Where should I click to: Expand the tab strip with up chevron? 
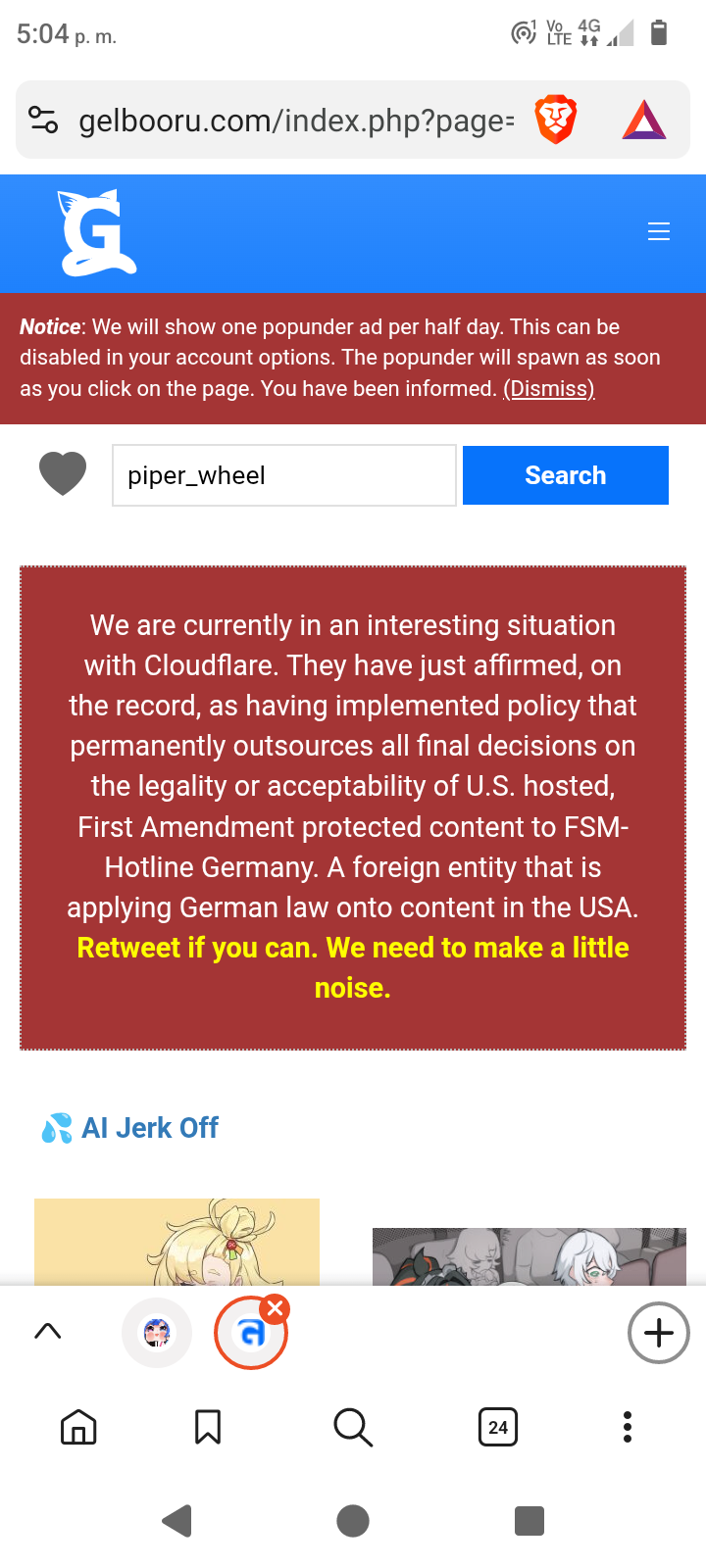[48, 1331]
